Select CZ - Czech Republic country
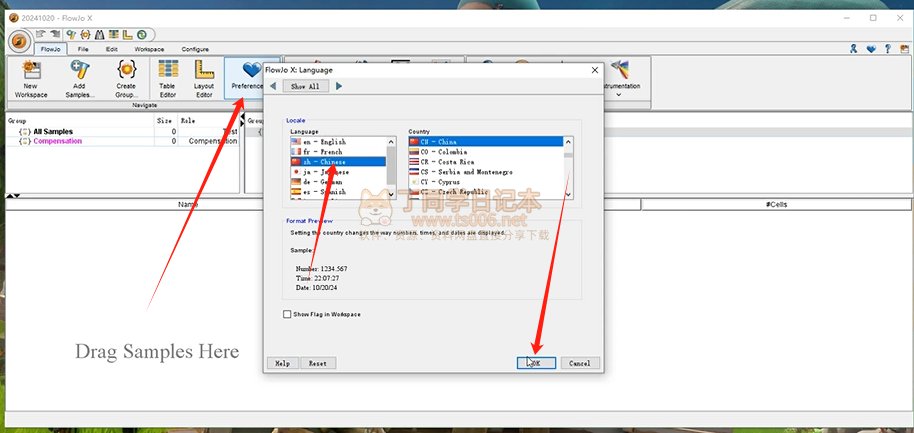Screen dimensions: 914x433 click(486, 192)
